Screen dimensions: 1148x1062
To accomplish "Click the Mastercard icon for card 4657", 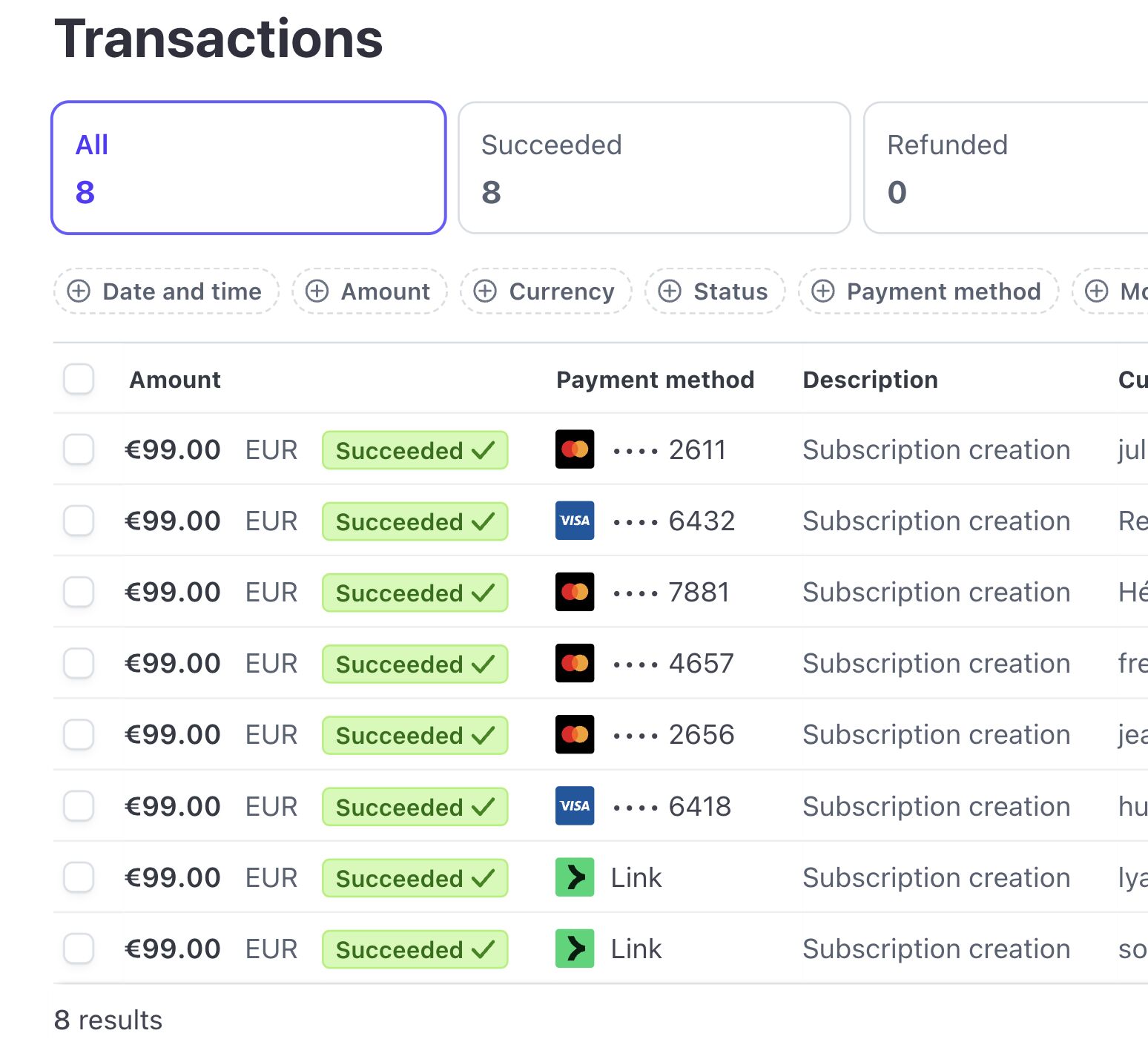I will (574, 663).
